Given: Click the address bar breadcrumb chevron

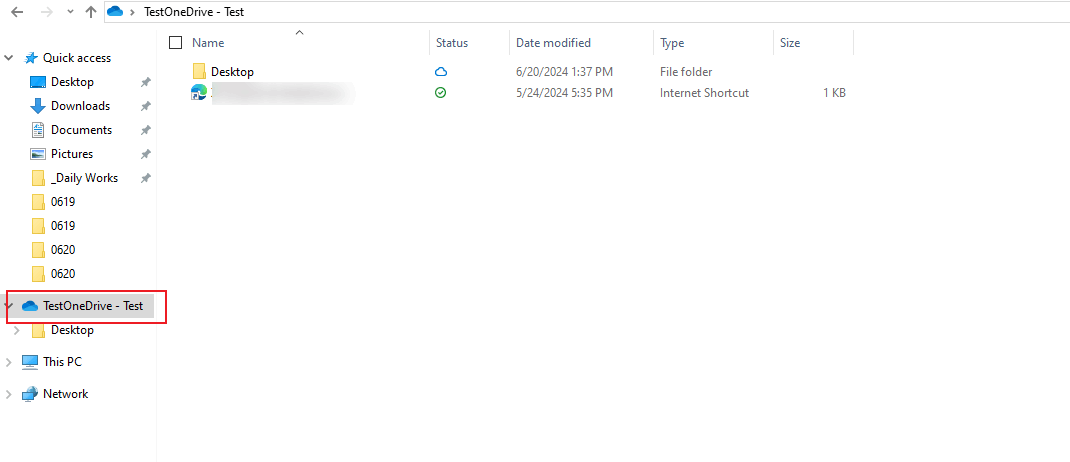Looking at the screenshot, I should tap(132, 12).
